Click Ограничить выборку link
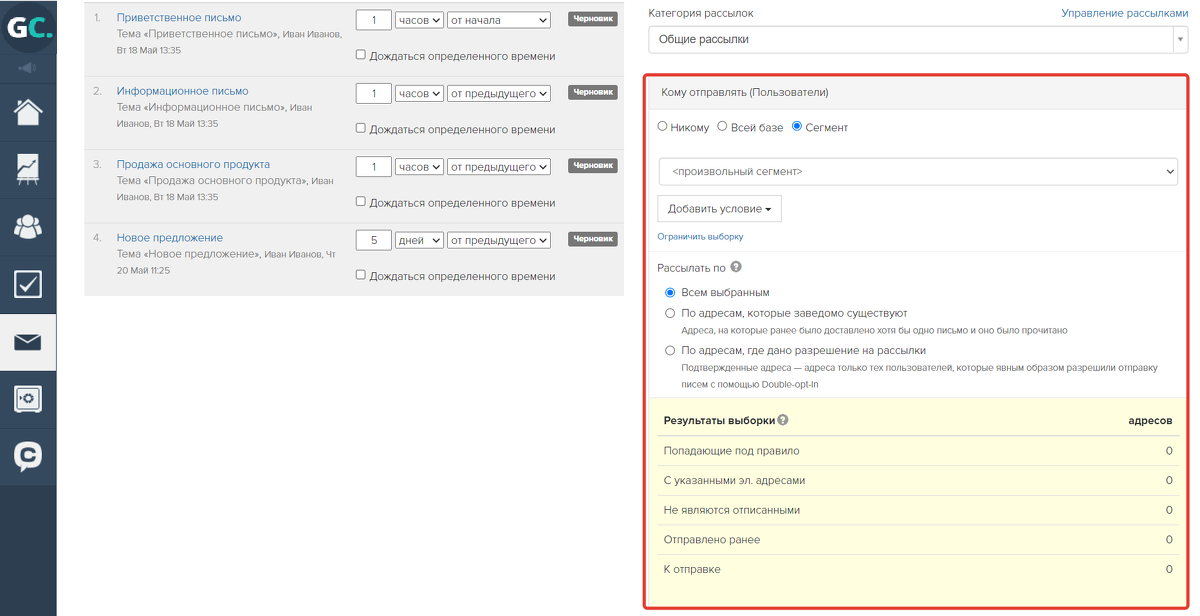The width and height of the screenshot is (1200, 616). click(x=700, y=237)
